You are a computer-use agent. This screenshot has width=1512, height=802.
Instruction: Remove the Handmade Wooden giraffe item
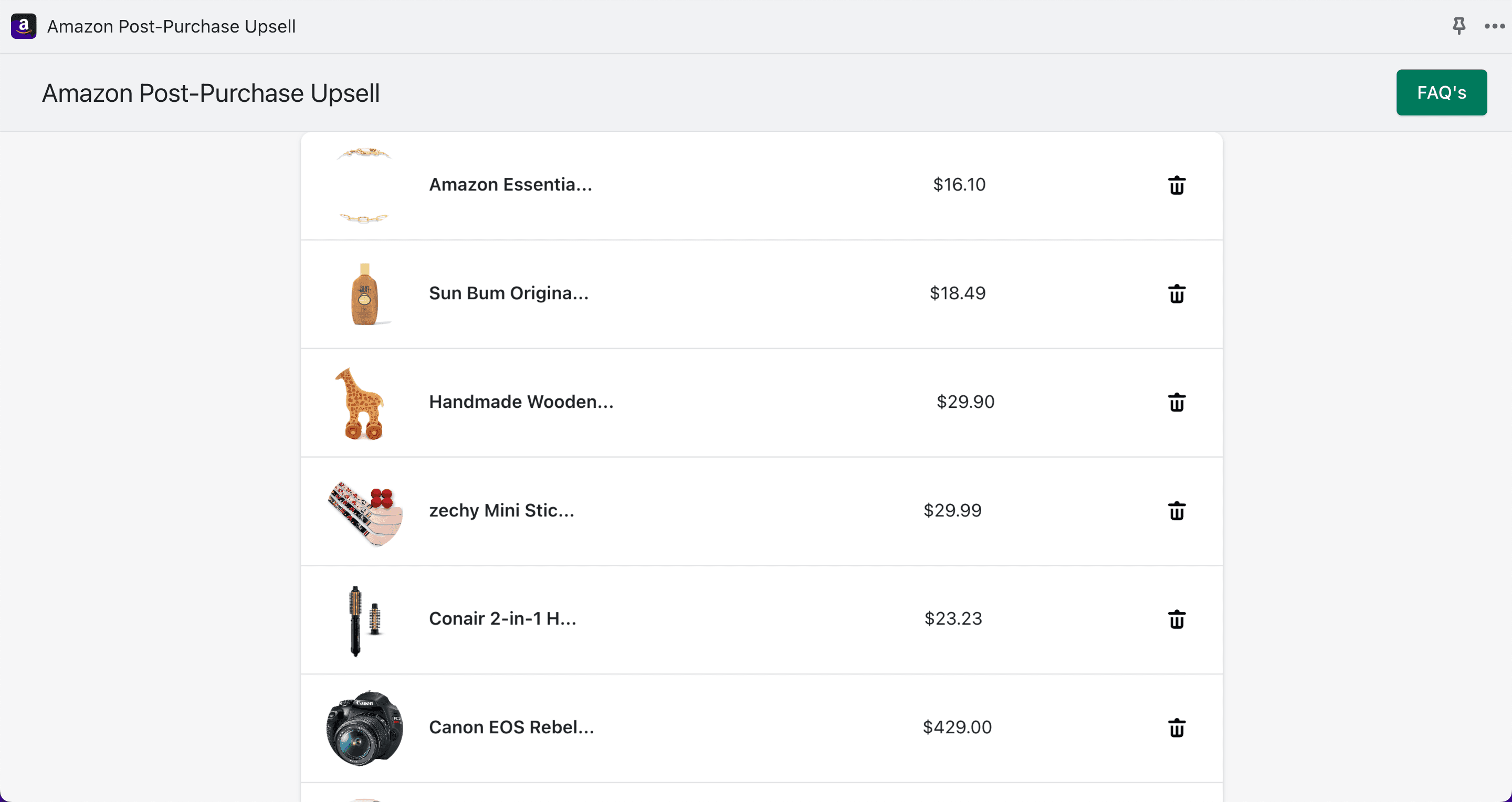(1176, 403)
